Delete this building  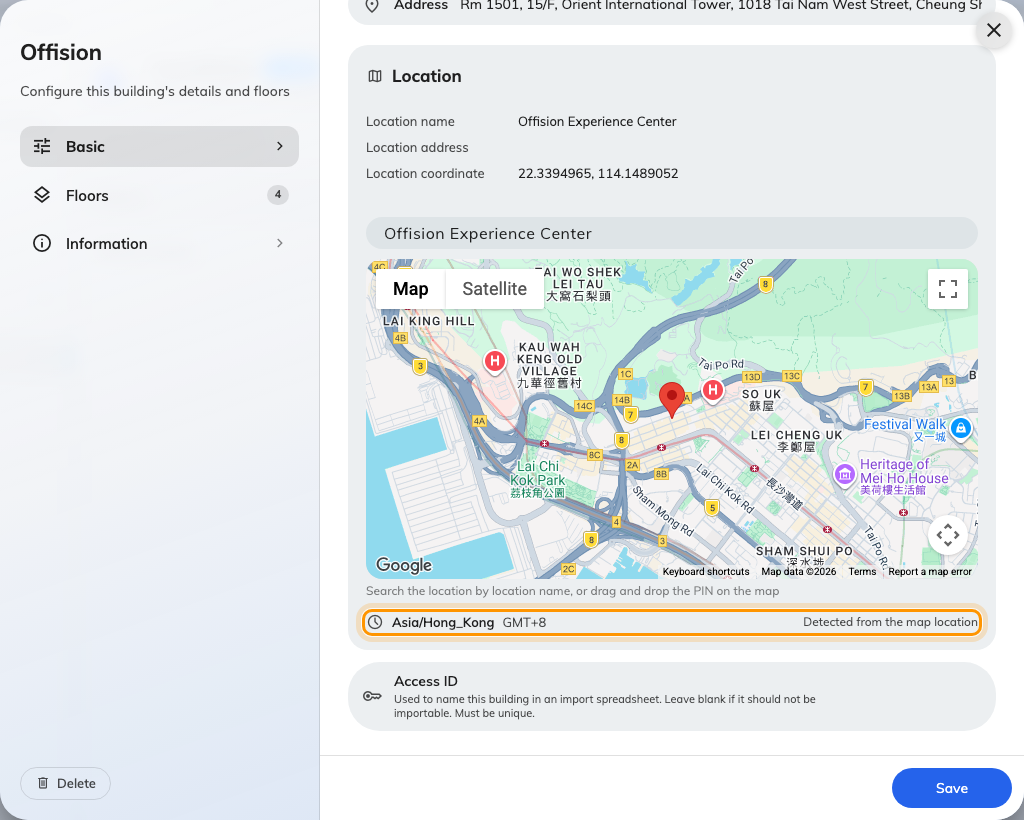(65, 783)
